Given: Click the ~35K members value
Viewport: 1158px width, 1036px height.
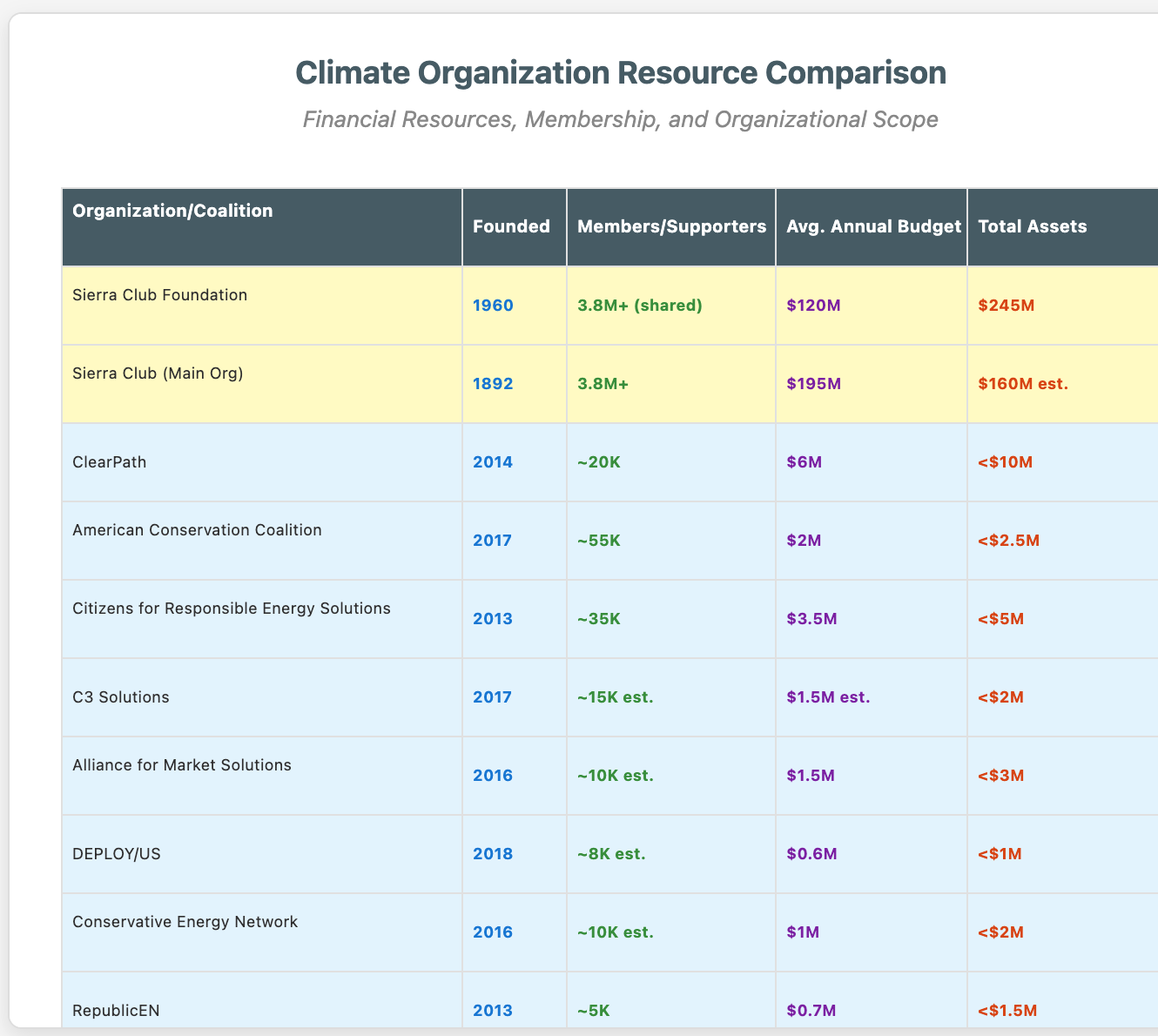Looking at the screenshot, I should pyautogui.click(x=599, y=619).
